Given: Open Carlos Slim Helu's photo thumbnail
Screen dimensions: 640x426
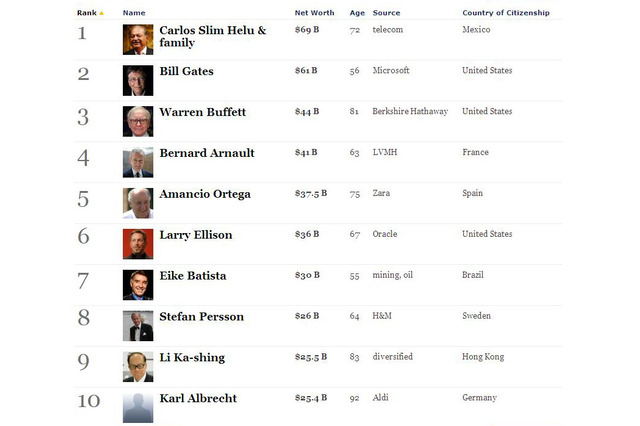Looking at the screenshot, I should 138,40.
